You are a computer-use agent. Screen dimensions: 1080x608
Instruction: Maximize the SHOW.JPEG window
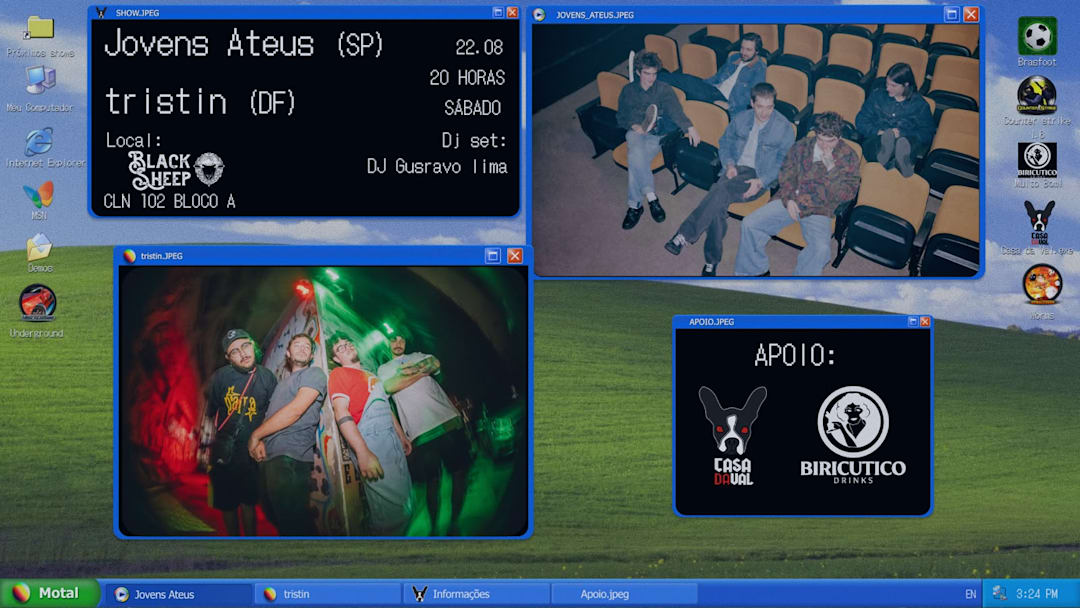pos(498,12)
